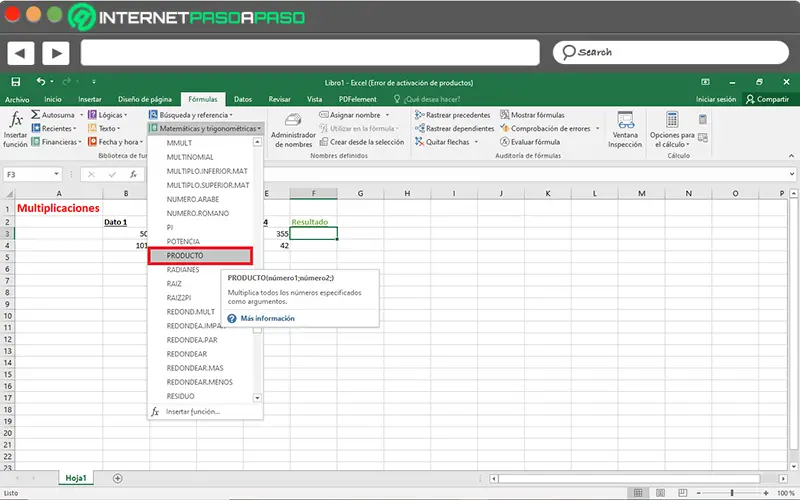Switch to the Datos ribbon tab
Viewport: 800px width, 500px height.
tap(243, 99)
